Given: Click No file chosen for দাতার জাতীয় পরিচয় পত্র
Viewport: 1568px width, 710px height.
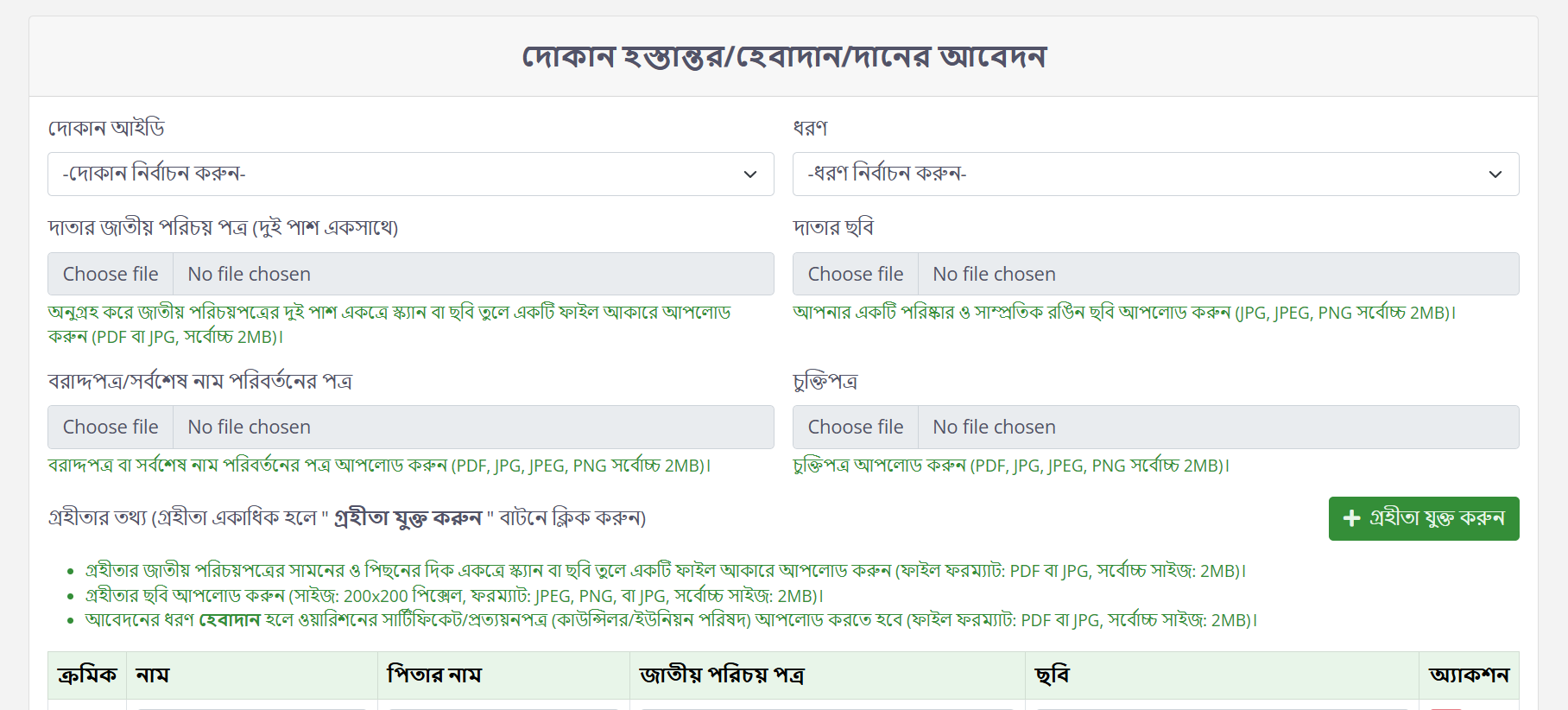Looking at the screenshot, I should [249, 274].
